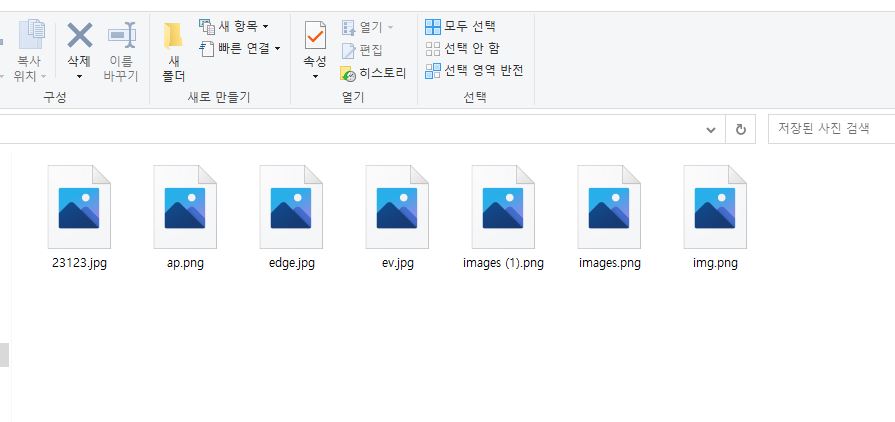
Task: Click the edge.jpg filename label
Action: pos(292,263)
